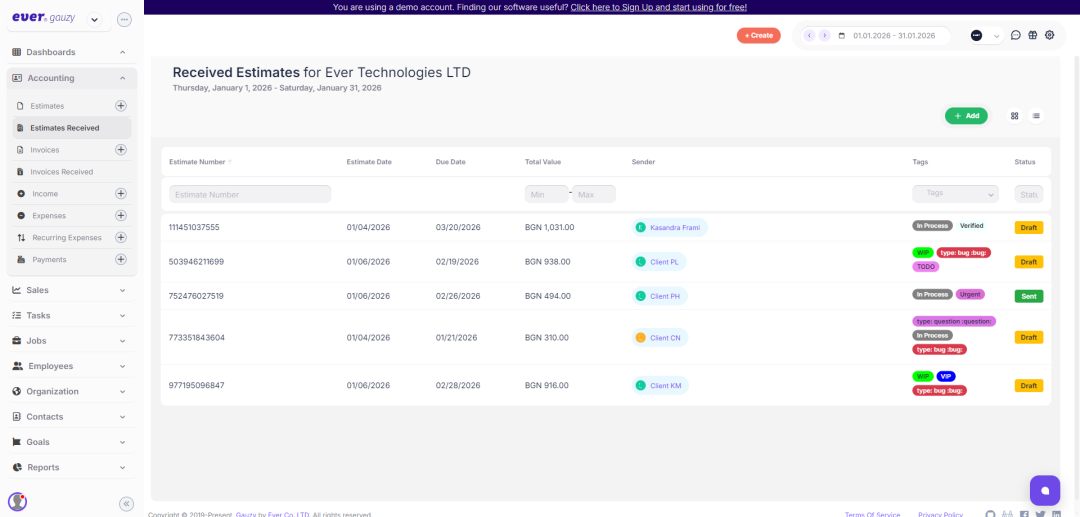The height and width of the screenshot is (517, 1080).
Task: Switch to table list view
Action: pyautogui.click(x=1036, y=116)
